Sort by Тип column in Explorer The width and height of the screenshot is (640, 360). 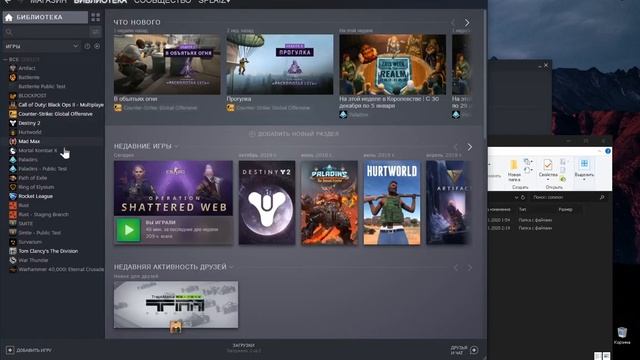click(522, 209)
